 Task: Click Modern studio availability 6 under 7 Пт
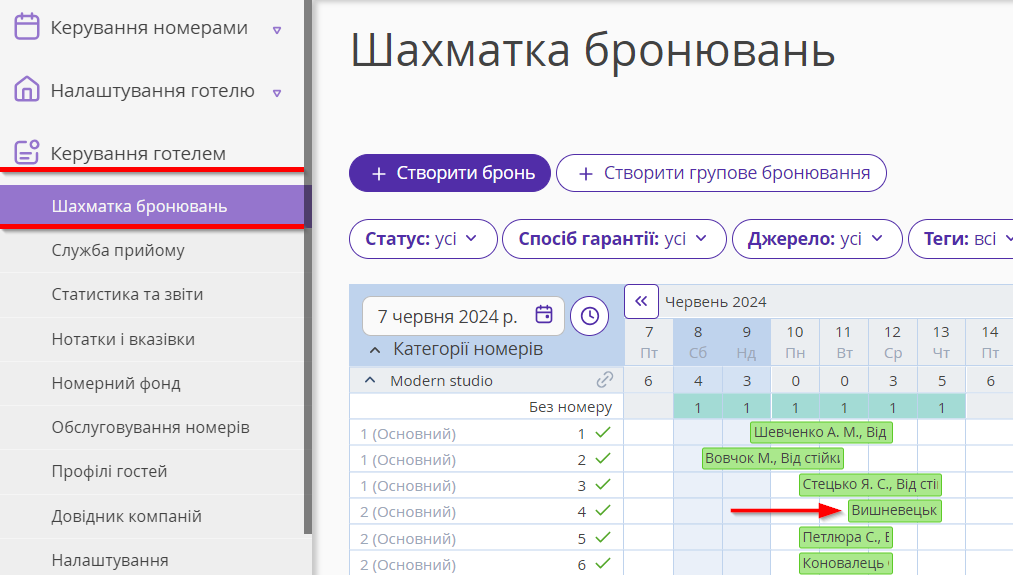tap(649, 381)
